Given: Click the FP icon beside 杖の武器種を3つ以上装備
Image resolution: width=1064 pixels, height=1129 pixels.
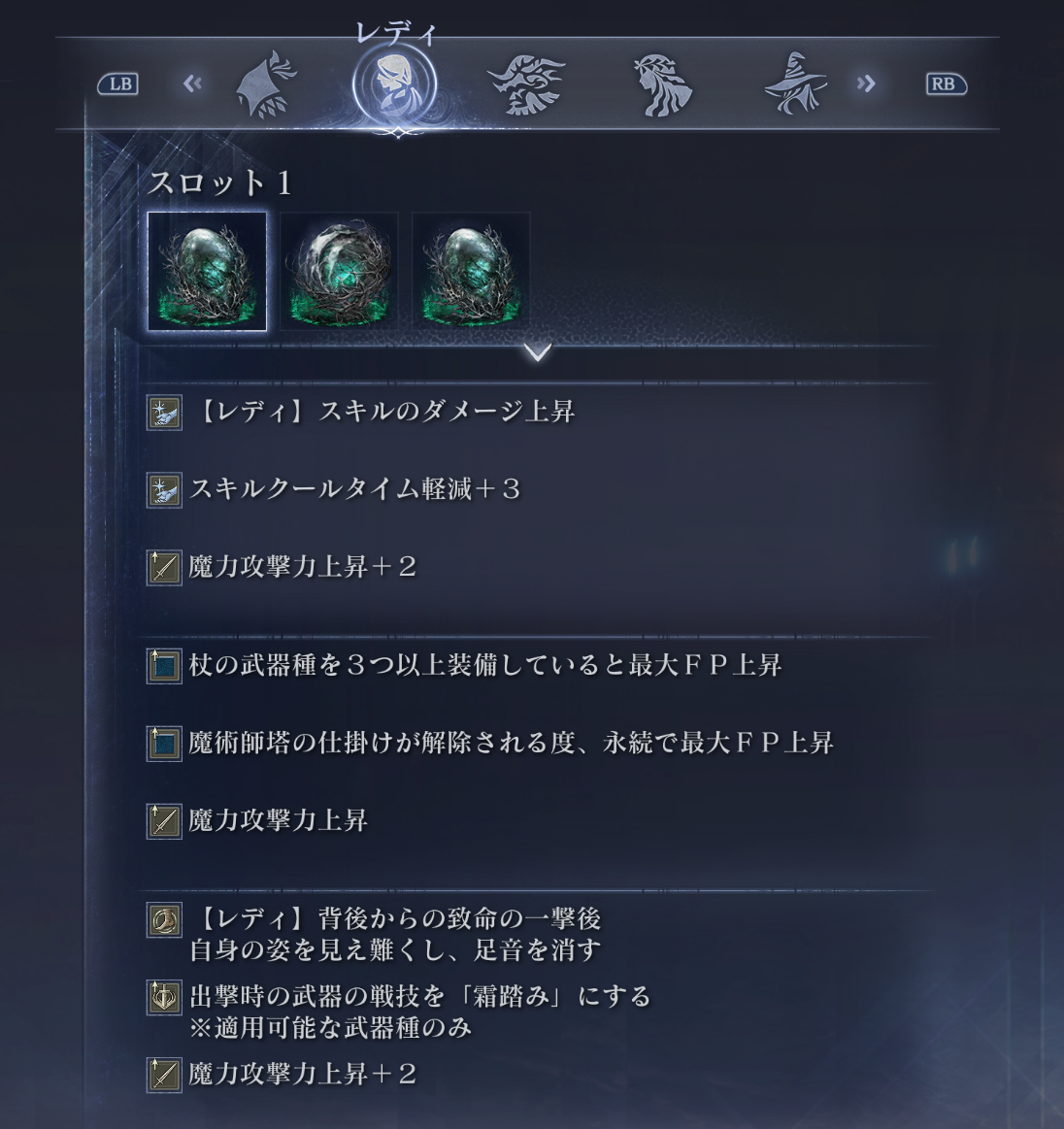Looking at the screenshot, I should click(x=164, y=666).
